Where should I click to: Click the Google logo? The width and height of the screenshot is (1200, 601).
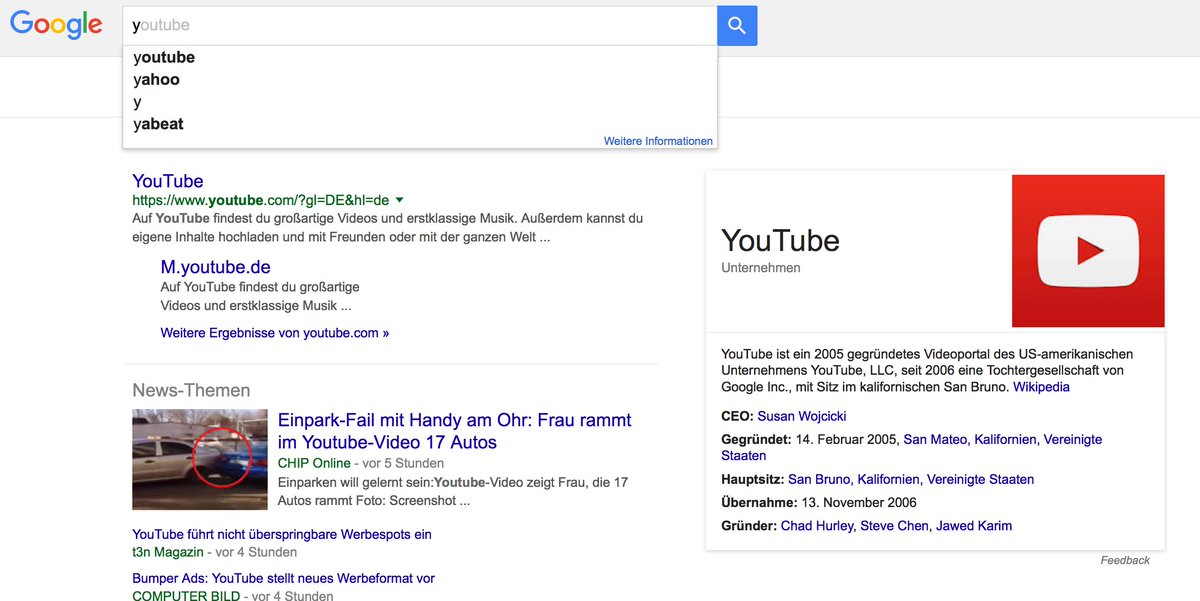point(56,25)
